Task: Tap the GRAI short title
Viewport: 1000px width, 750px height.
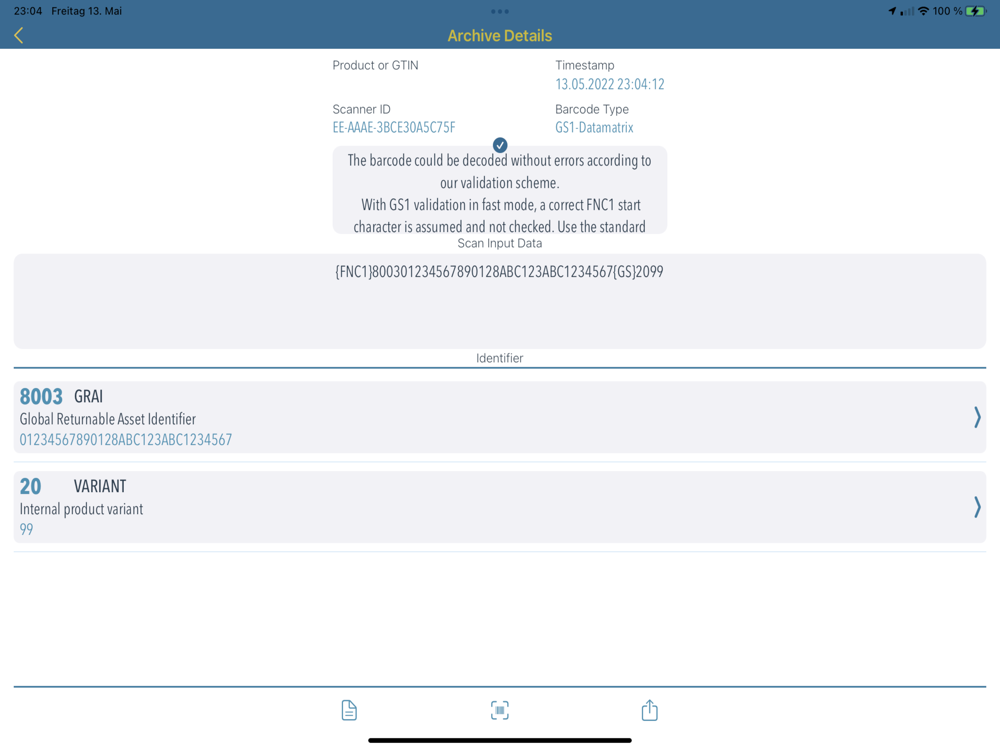Action: click(89, 397)
